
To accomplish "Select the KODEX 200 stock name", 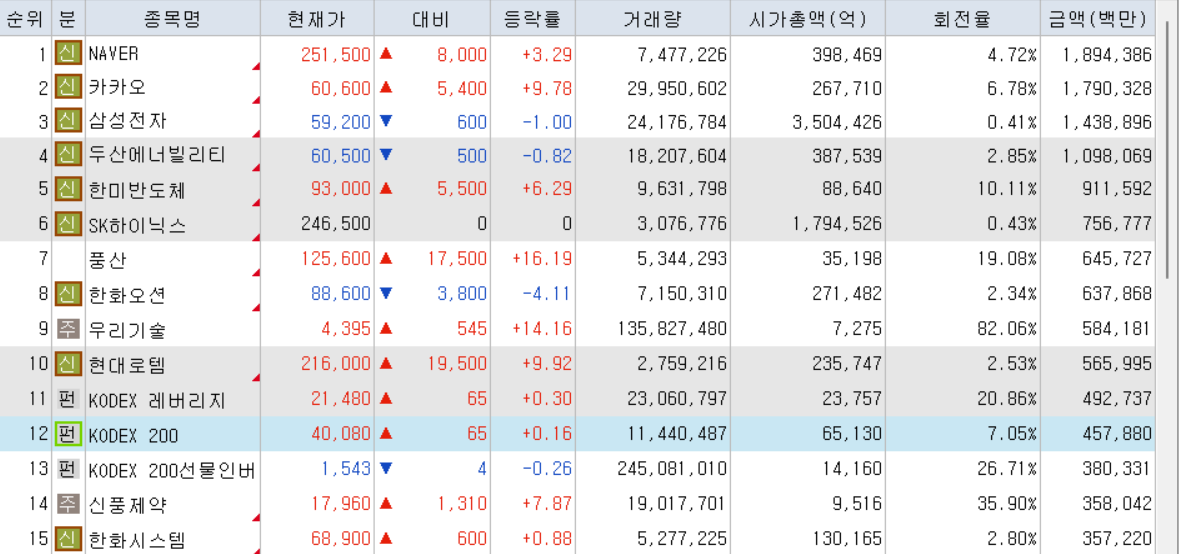I will pos(134,434).
